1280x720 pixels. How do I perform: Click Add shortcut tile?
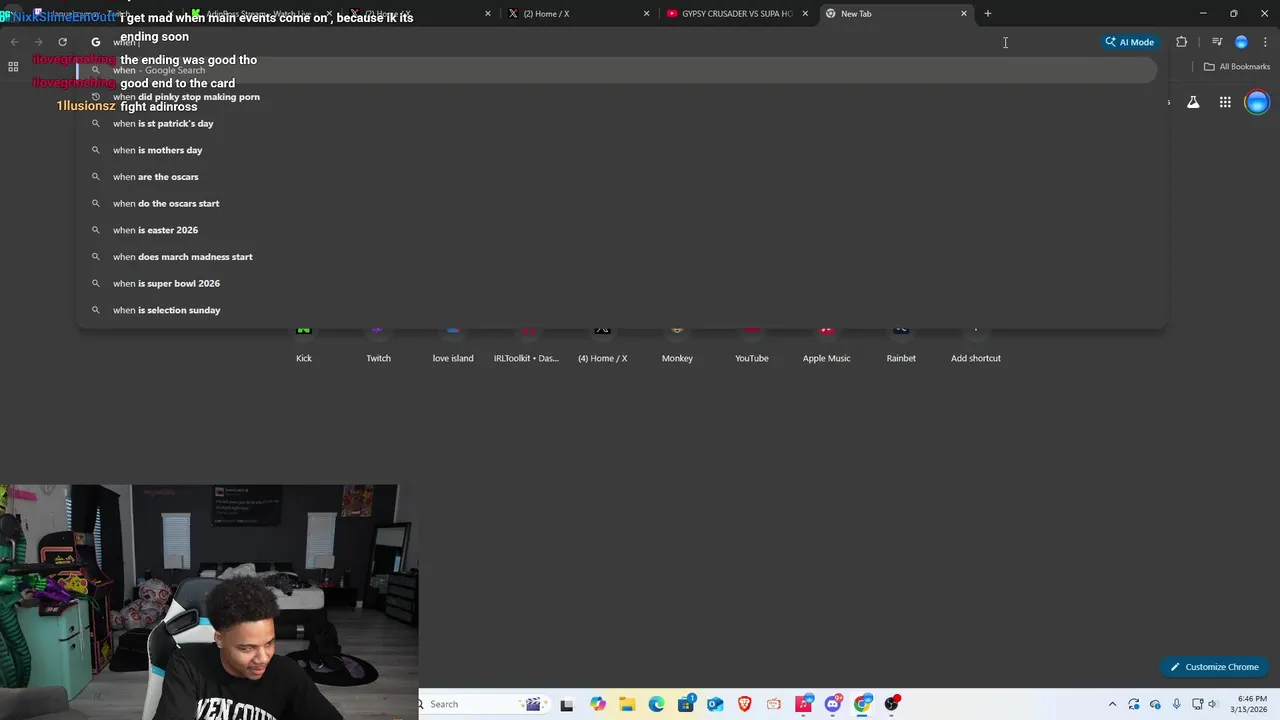pos(976,344)
